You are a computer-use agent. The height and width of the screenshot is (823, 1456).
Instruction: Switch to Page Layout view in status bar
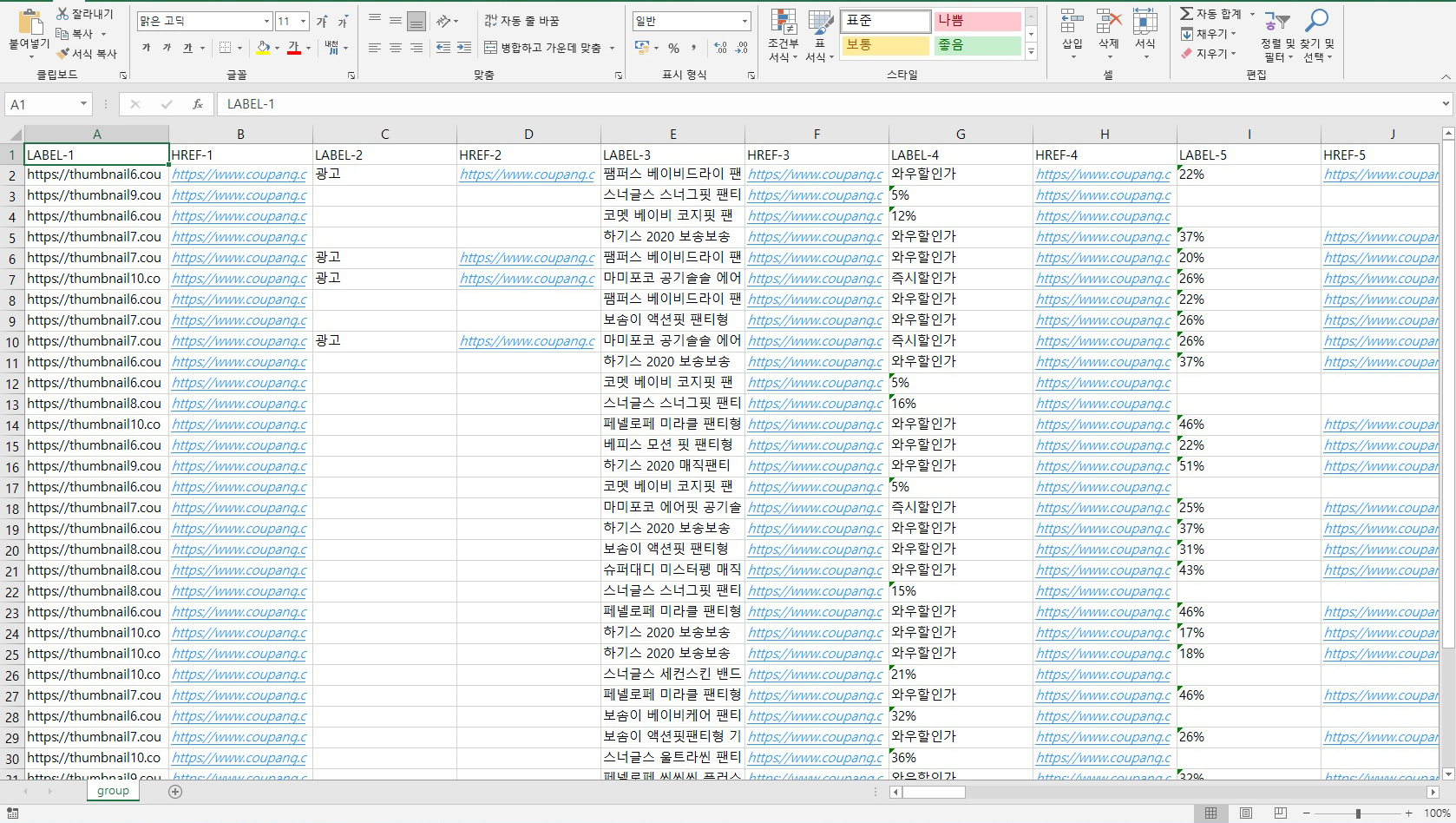pyautogui.click(x=1246, y=813)
